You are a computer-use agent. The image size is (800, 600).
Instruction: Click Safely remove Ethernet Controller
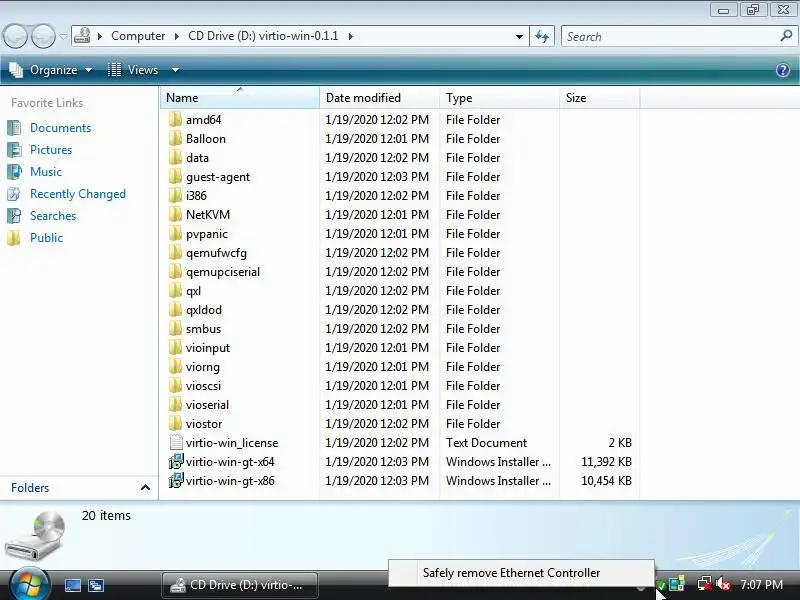pyautogui.click(x=511, y=573)
